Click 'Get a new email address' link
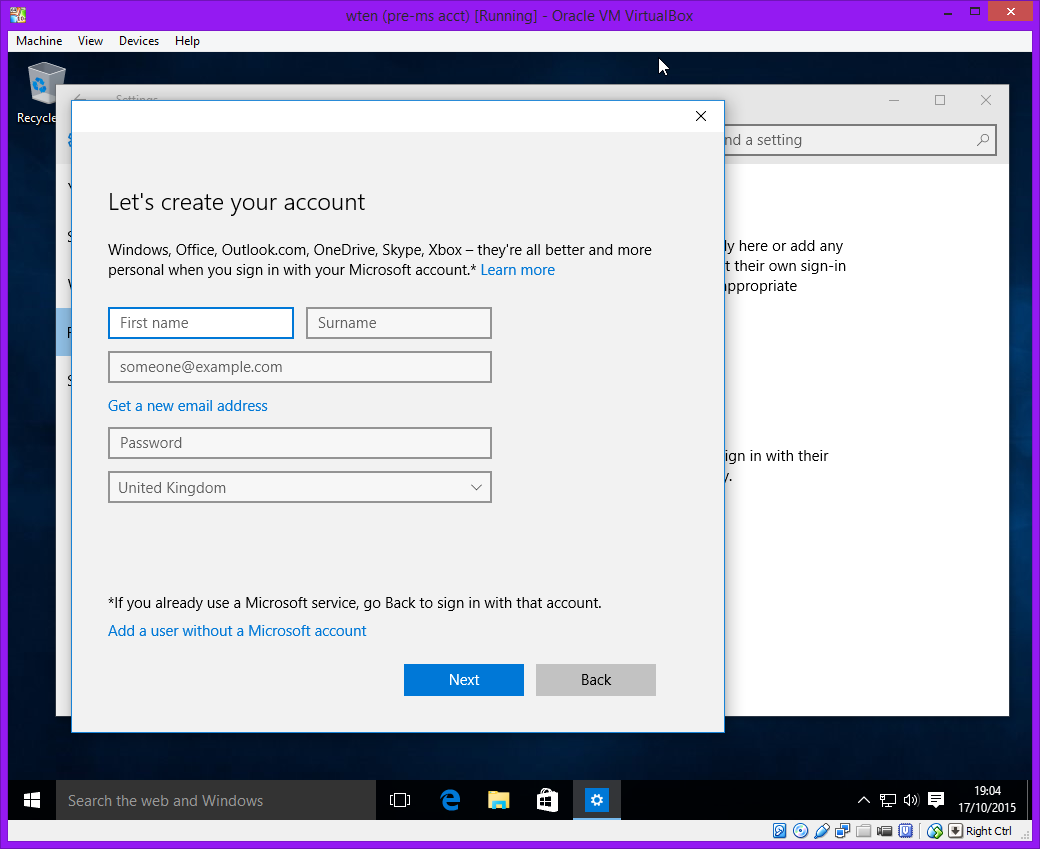The height and width of the screenshot is (849, 1040). point(188,406)
